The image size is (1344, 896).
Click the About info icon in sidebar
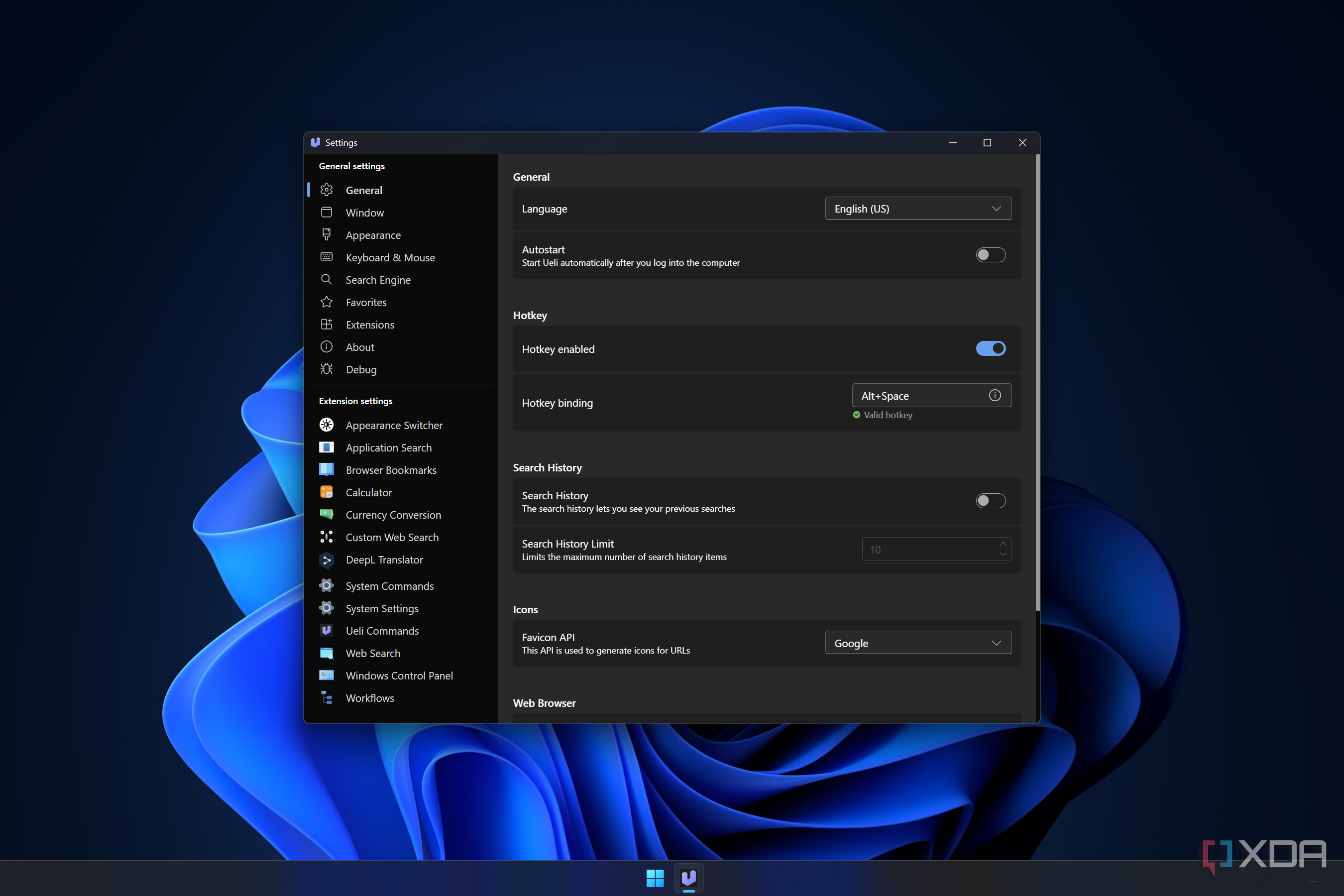(x=326, y=346)
